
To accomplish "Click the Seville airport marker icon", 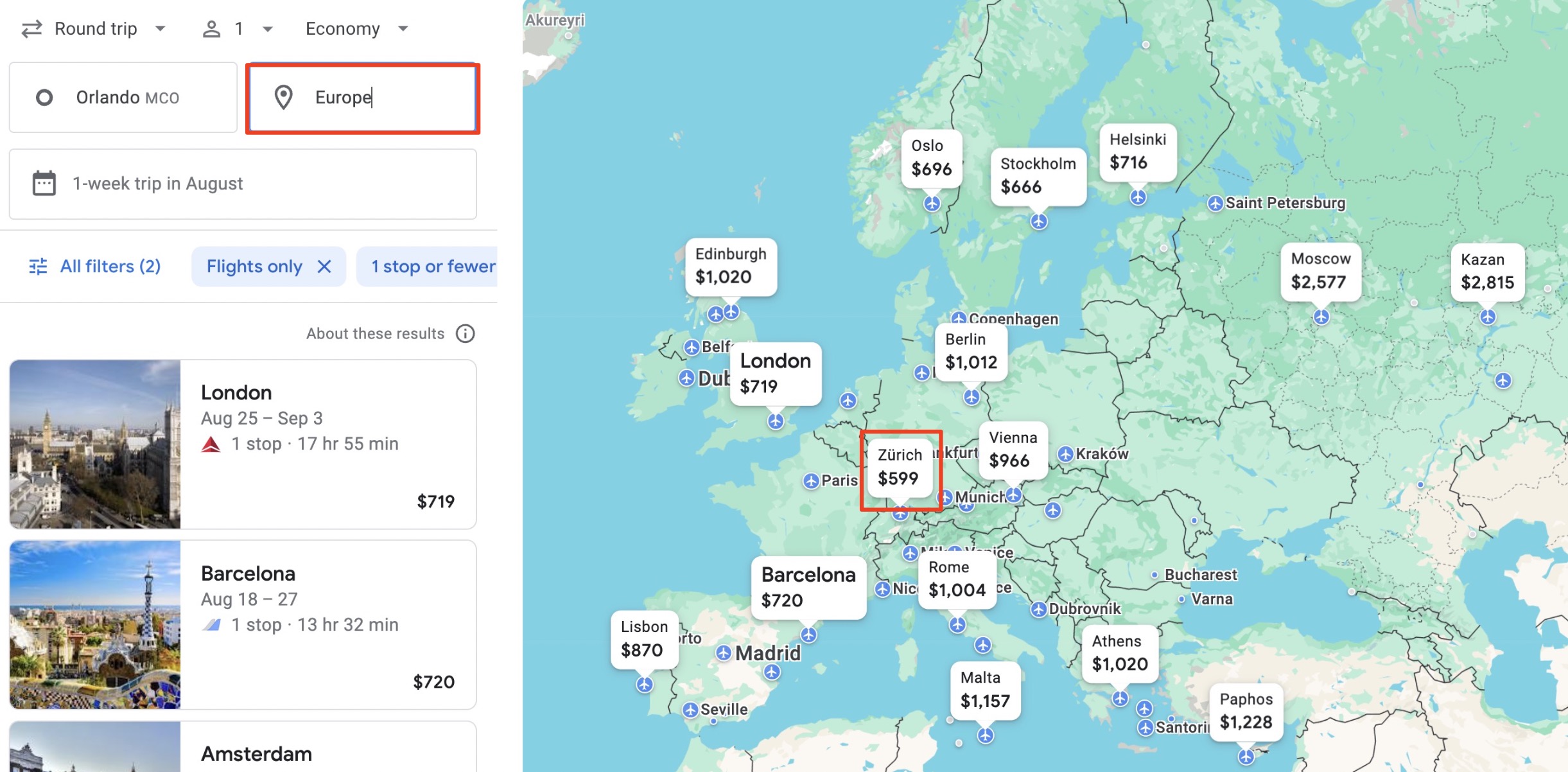I will (690, 710).
